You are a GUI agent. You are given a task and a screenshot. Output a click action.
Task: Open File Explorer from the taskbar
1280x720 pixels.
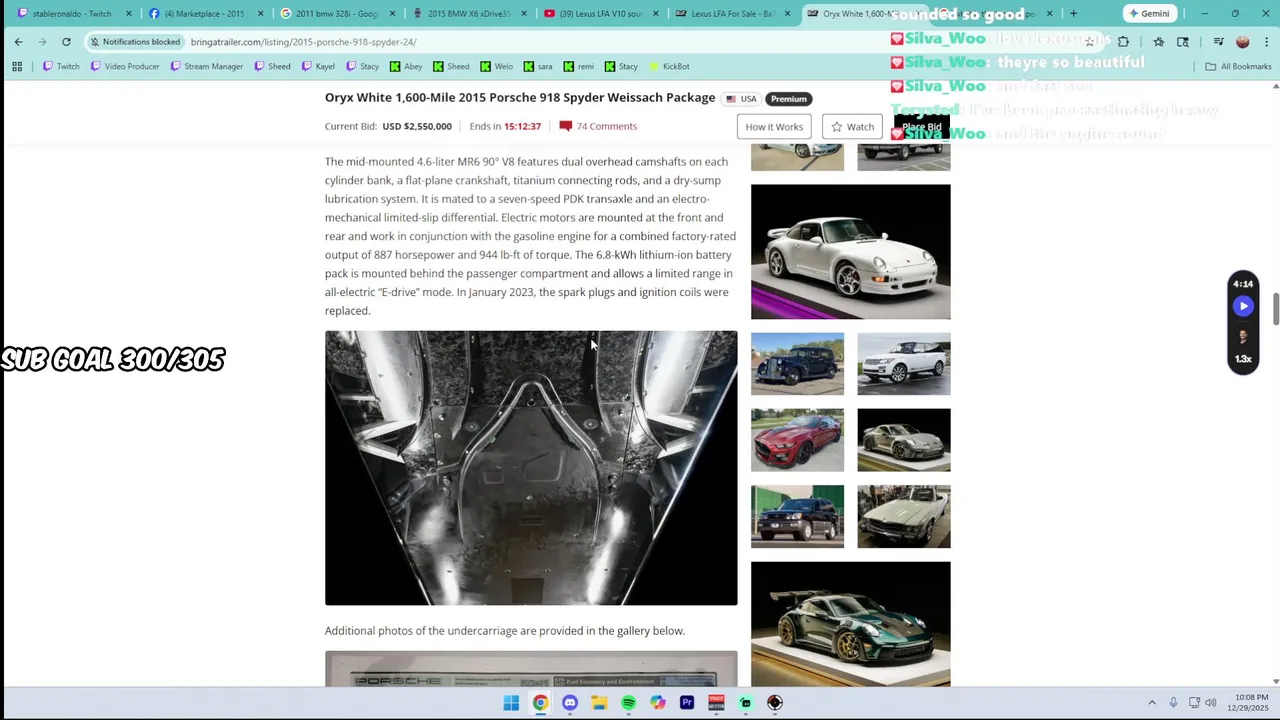pyautogui.click(x=599, y=703)
